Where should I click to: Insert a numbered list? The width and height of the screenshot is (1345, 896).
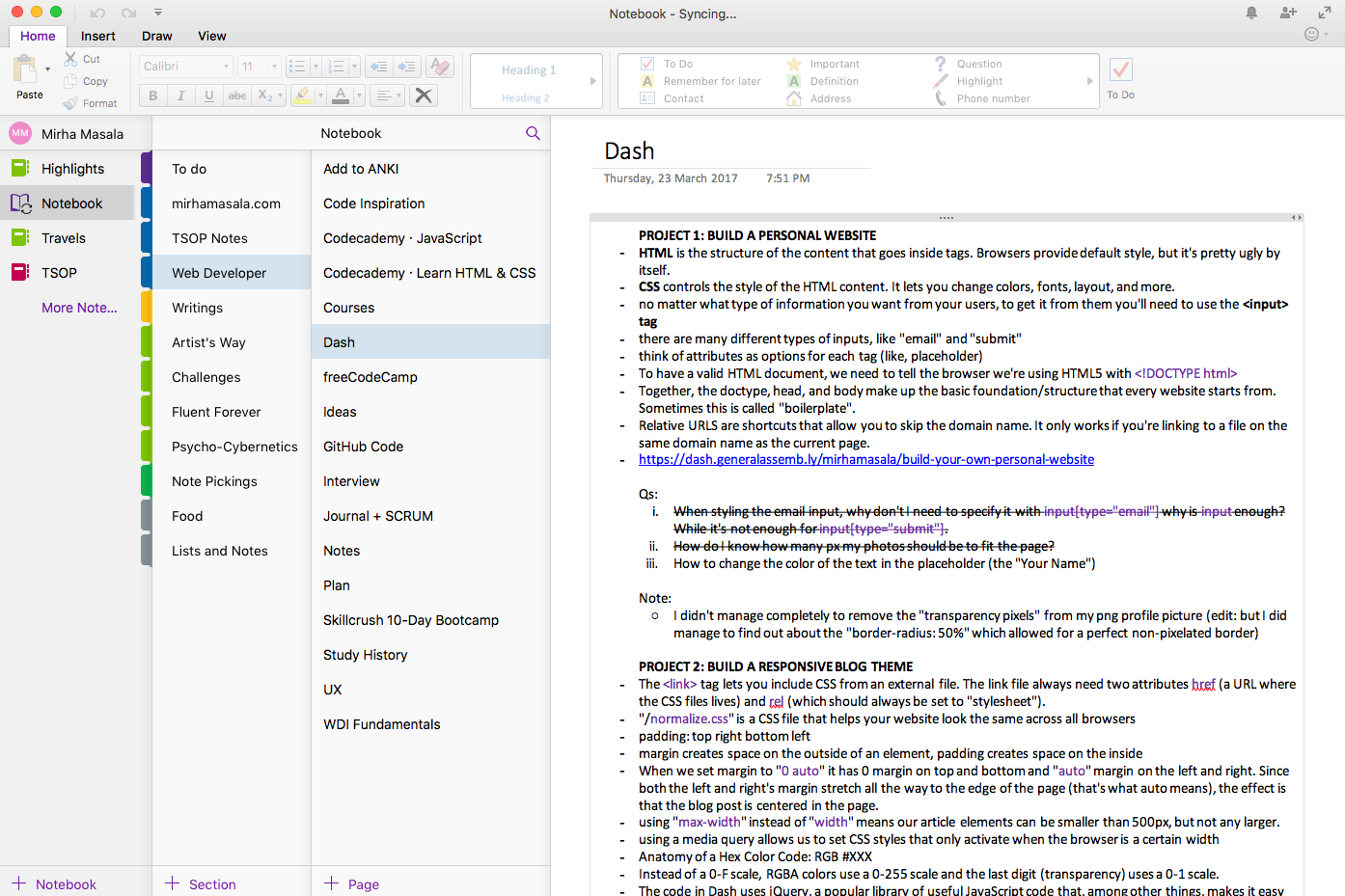336,67
